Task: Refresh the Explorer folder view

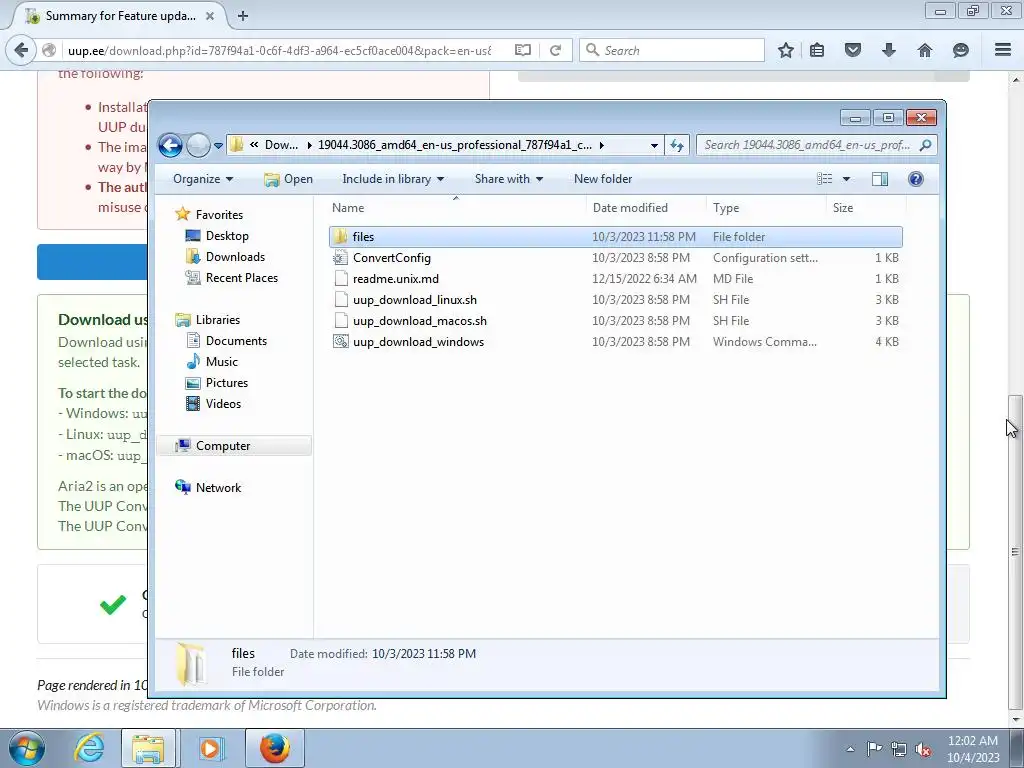Action: [677, 145]
